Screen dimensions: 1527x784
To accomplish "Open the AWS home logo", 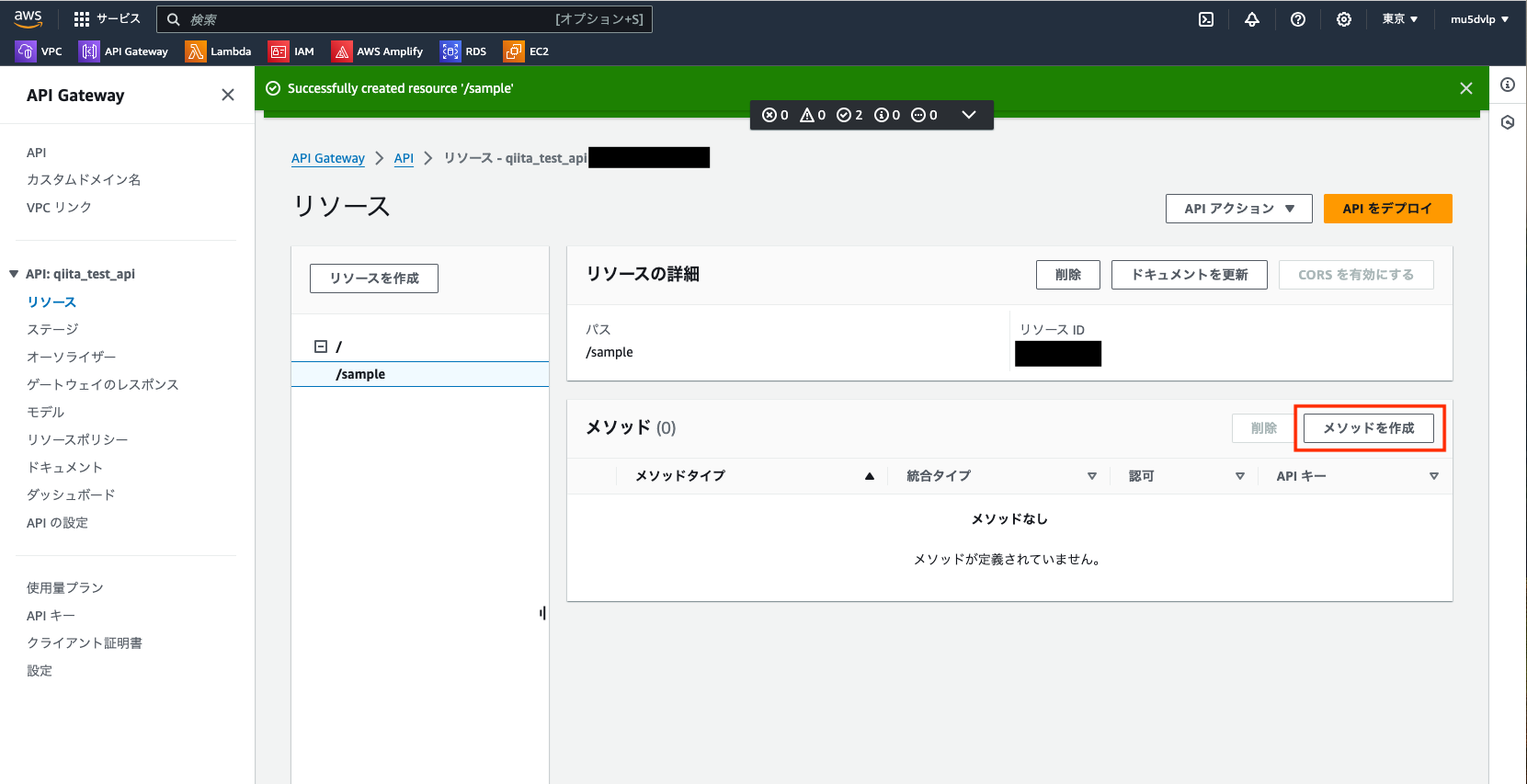I will (x=28, y=18).
